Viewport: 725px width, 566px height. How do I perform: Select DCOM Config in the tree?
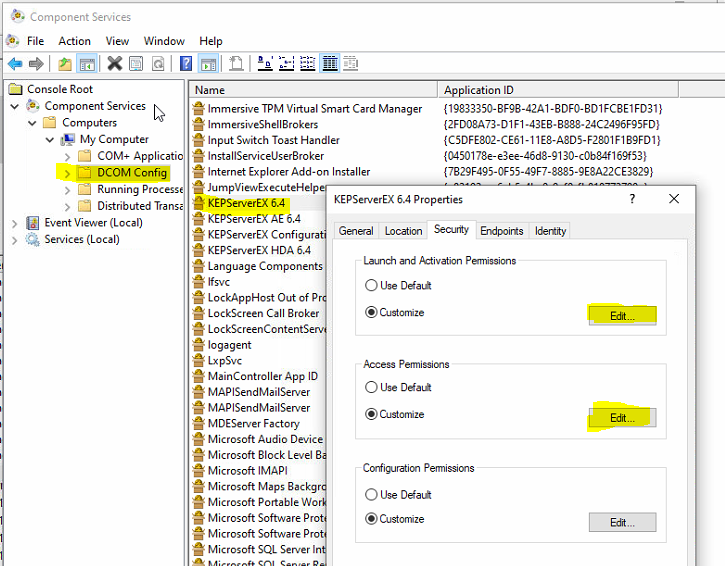[x=132, y=173]
